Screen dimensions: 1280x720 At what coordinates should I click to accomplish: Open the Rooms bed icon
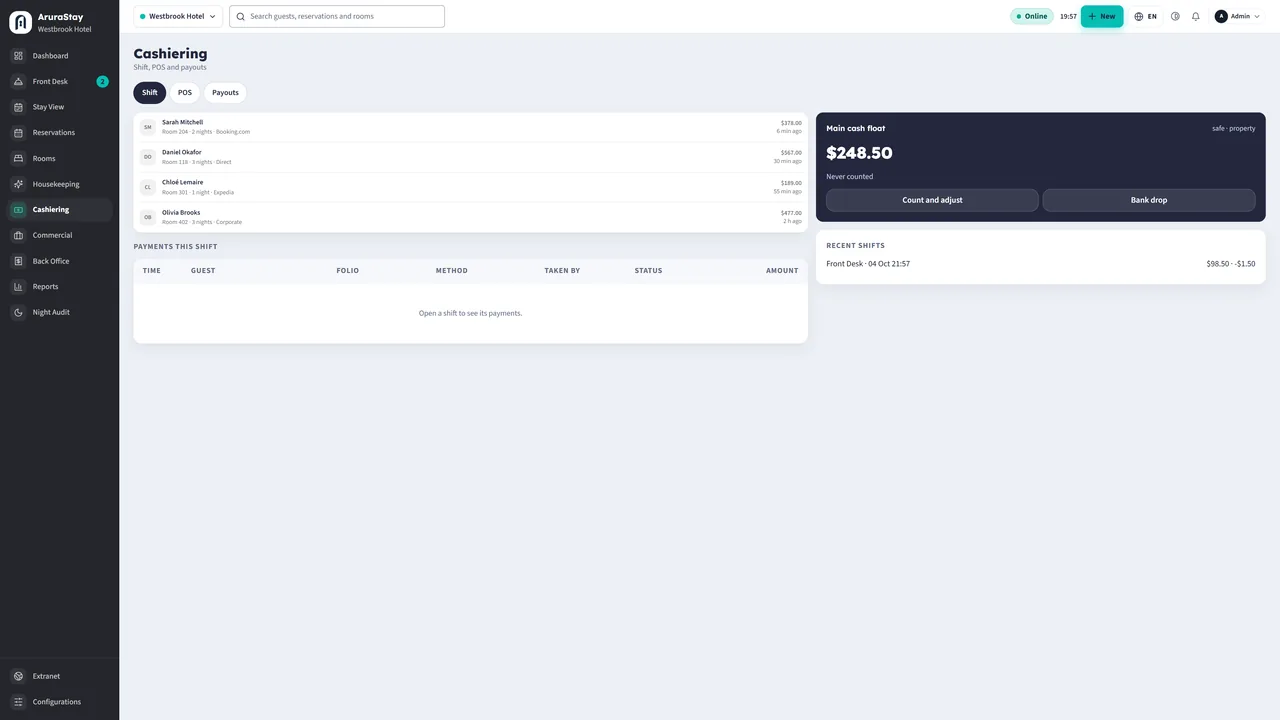point(18,158)
